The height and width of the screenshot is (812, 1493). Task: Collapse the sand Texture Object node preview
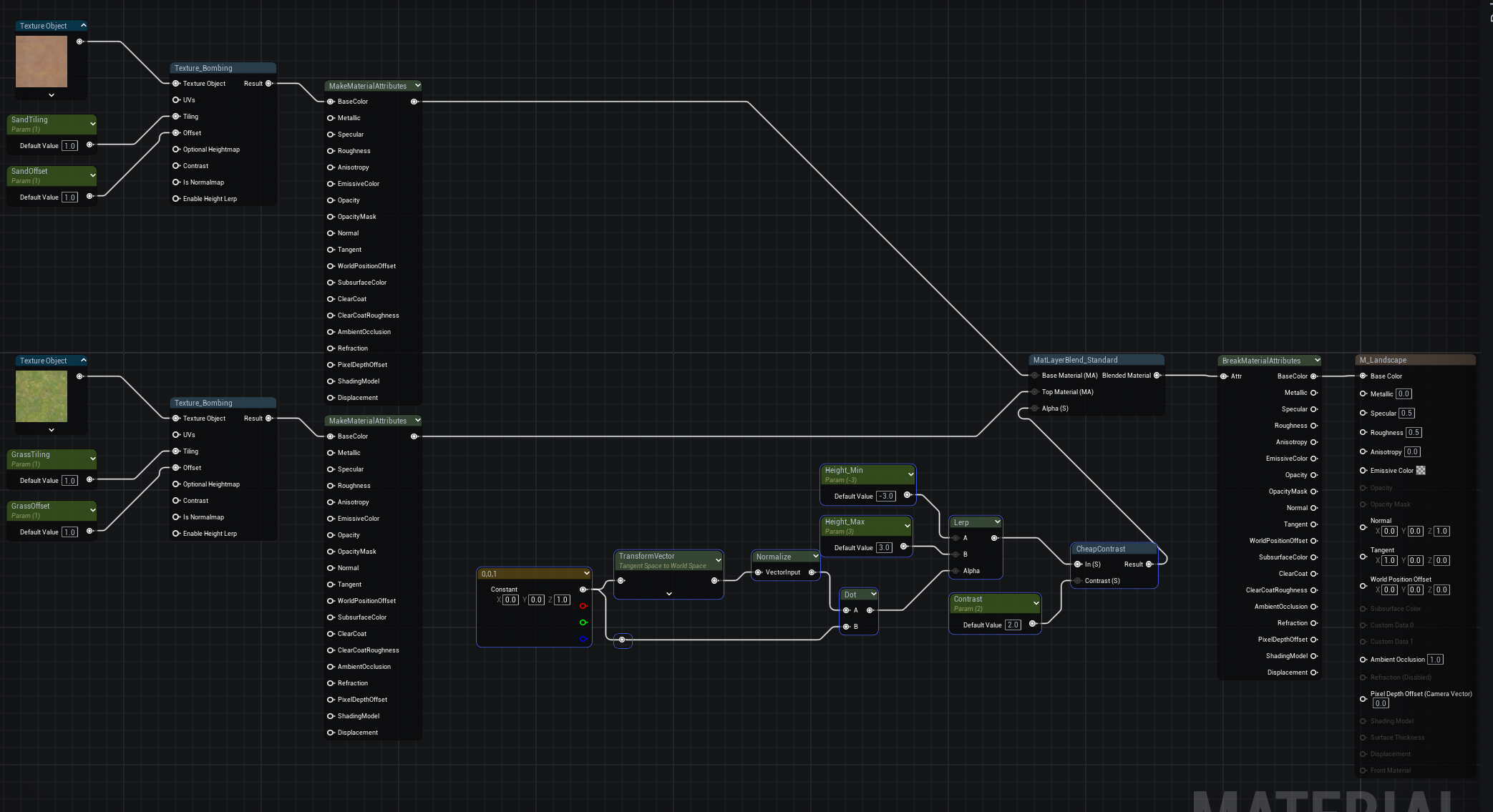84,26
